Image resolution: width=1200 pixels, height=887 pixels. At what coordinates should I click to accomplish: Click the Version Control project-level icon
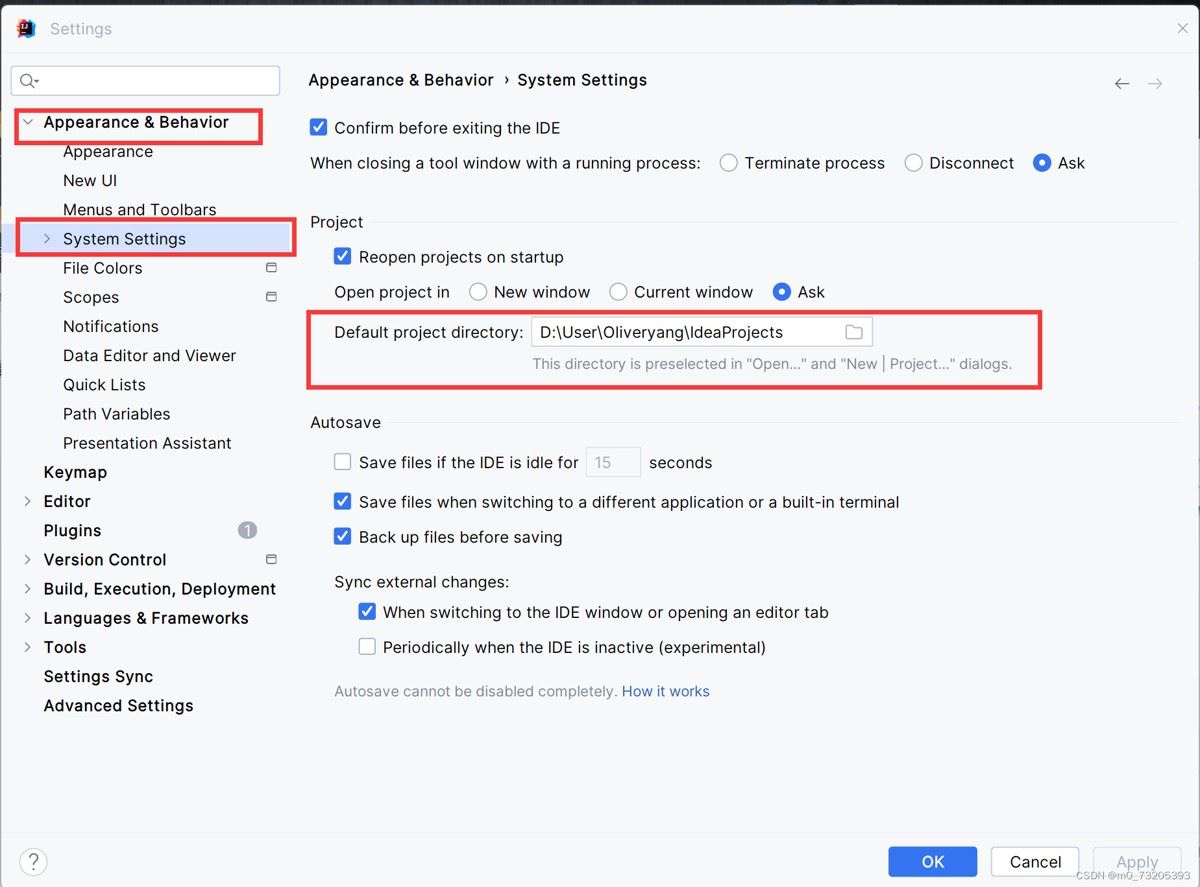(271, 559)
